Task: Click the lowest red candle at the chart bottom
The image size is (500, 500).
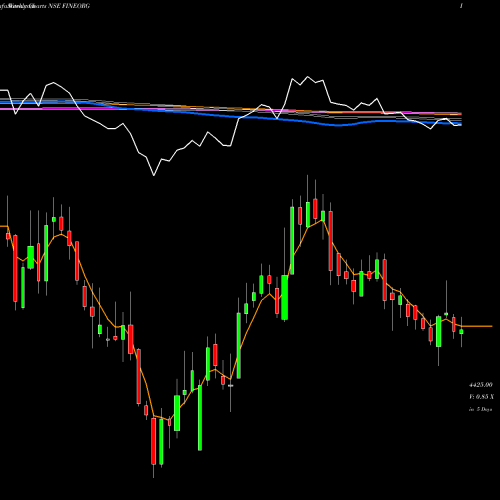Action: click(153, 441)
